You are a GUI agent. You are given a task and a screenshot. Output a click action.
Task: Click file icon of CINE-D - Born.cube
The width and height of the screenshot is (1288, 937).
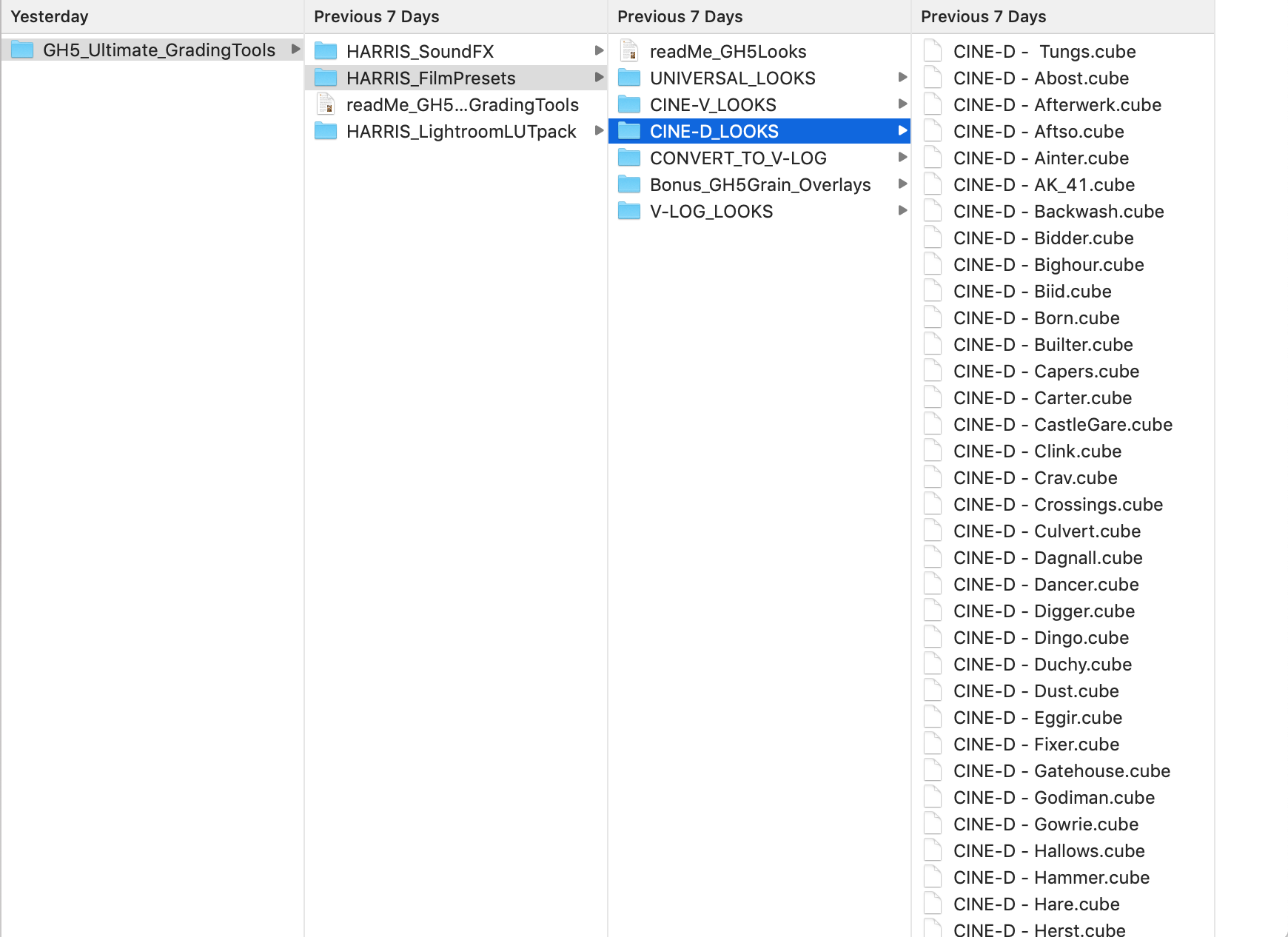(933, 318)
